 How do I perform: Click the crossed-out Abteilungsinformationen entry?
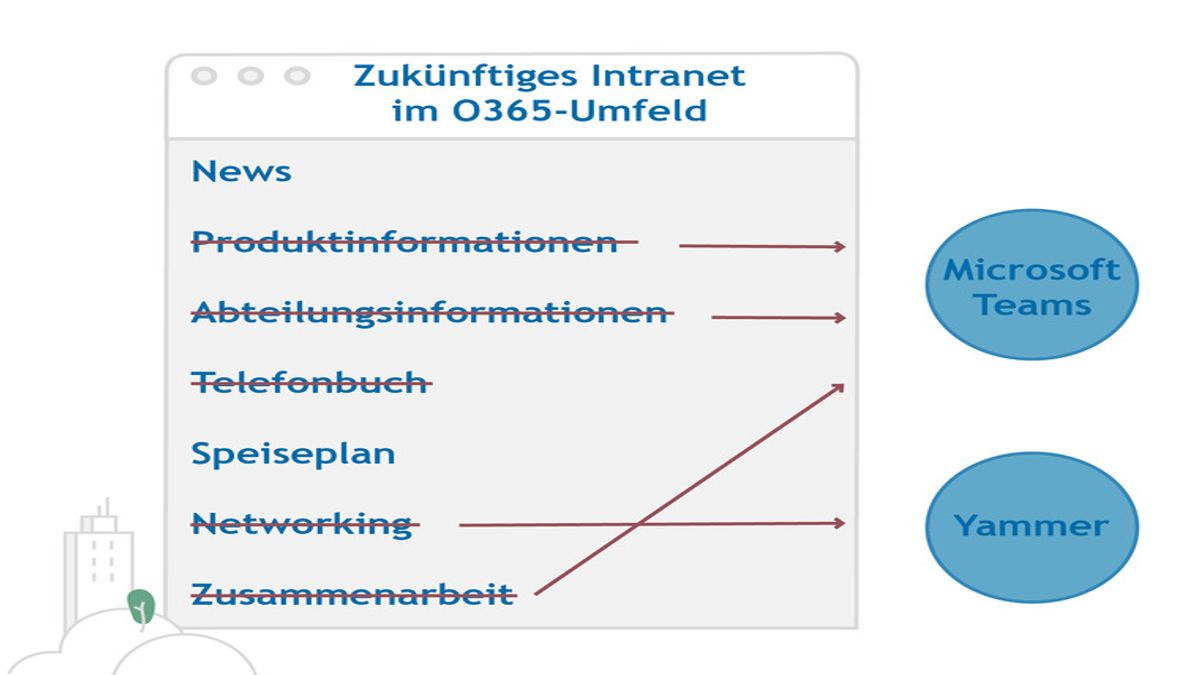429,312
